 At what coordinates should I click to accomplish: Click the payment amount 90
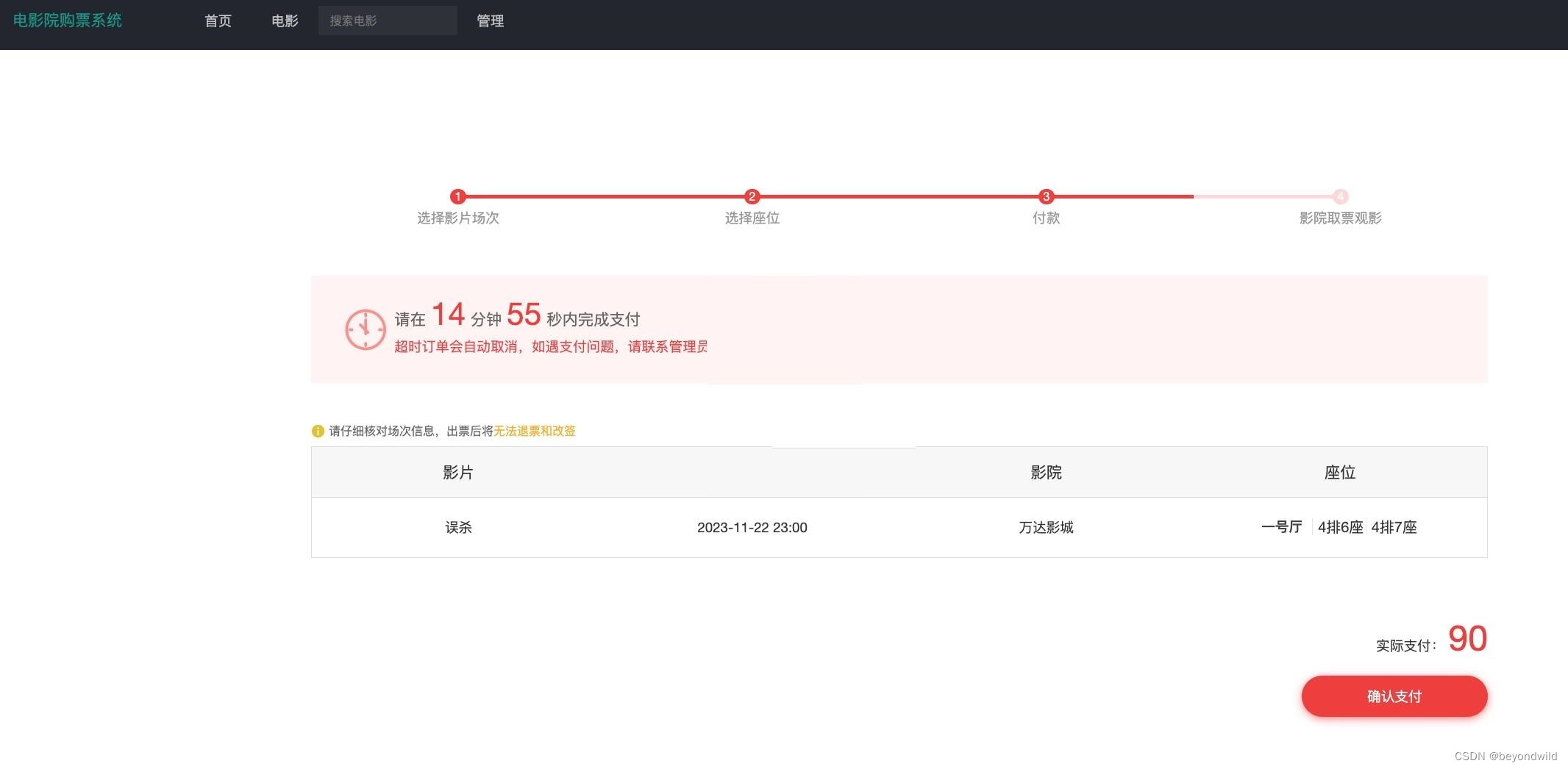(x=1467, y=638)
